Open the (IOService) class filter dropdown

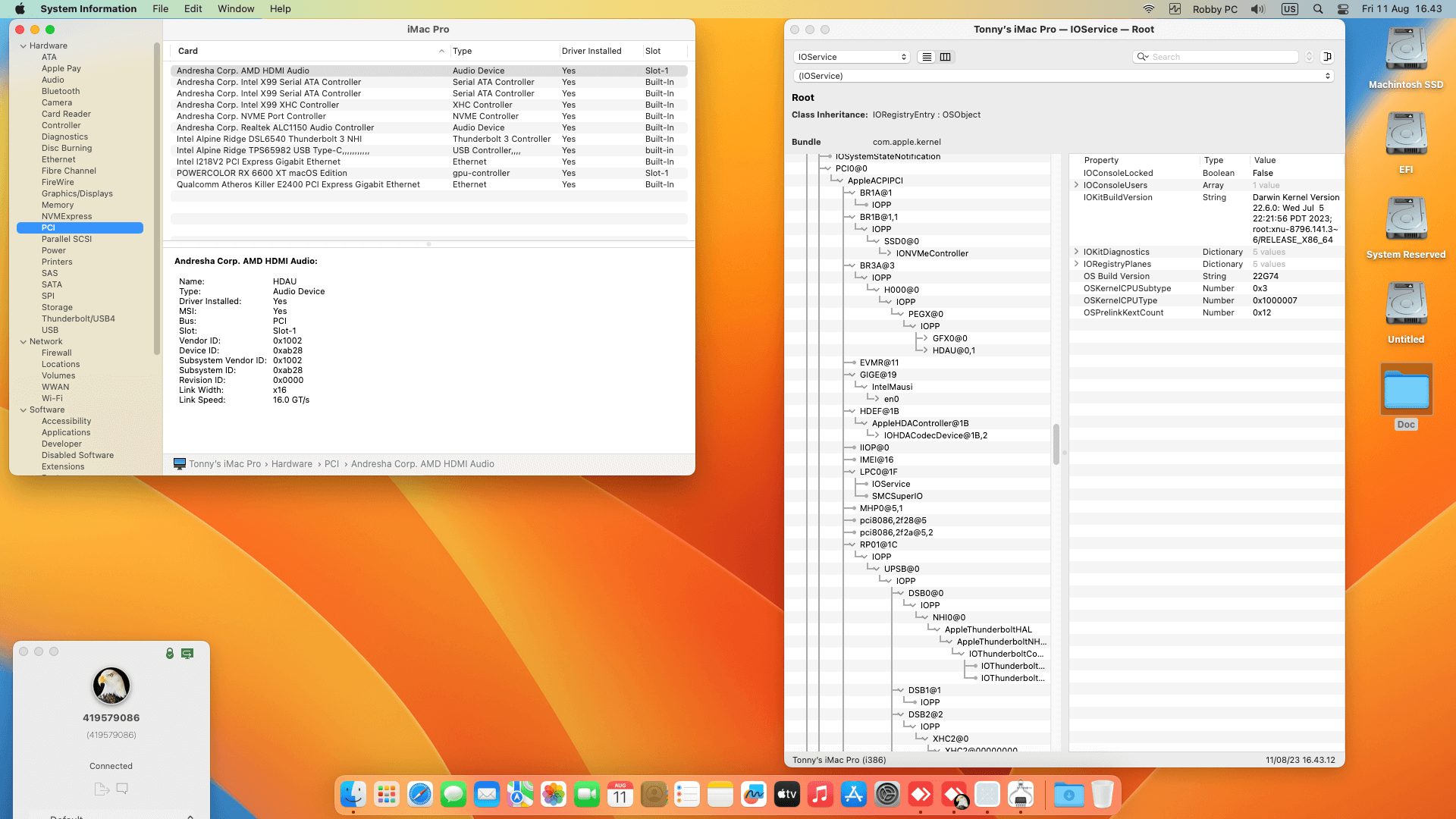1063,76
